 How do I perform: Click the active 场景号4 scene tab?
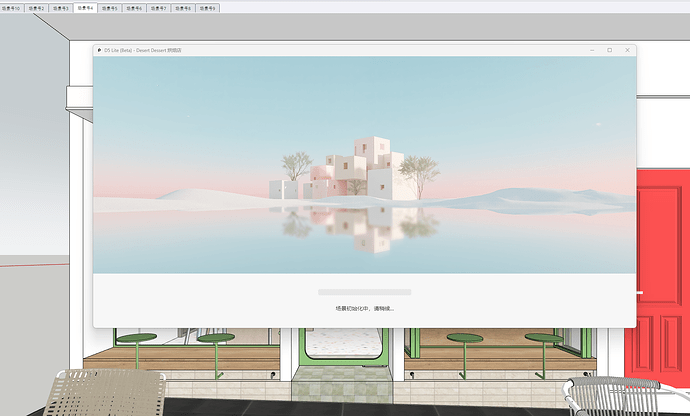[85, 7]
